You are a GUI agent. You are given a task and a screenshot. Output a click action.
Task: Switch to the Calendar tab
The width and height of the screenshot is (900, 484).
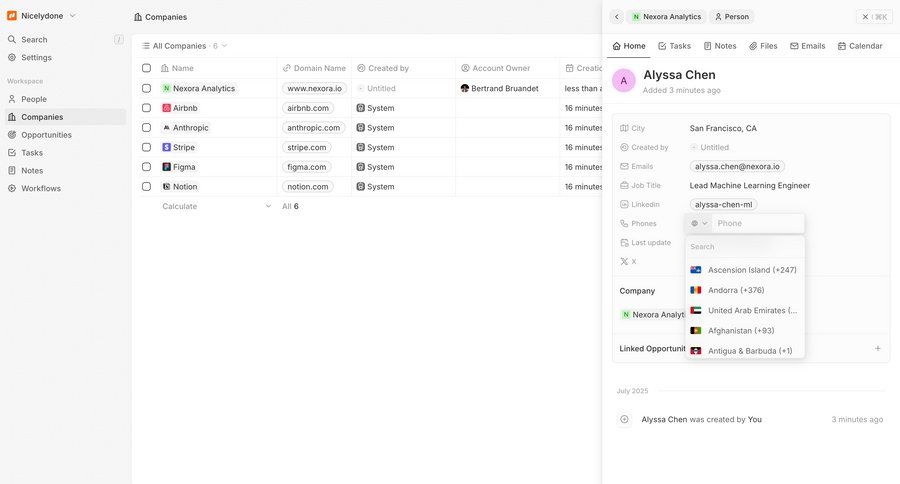click(860, 46)
